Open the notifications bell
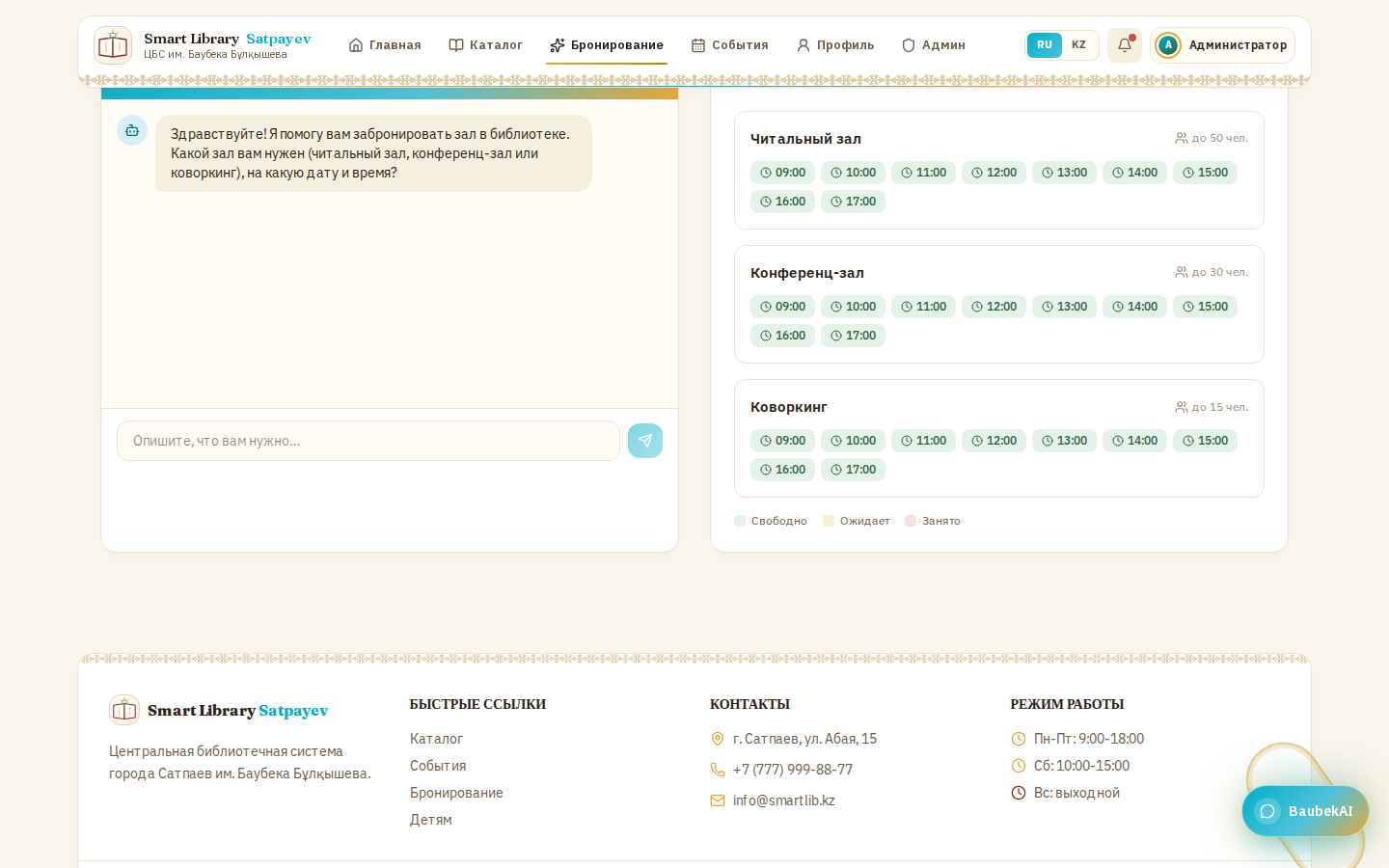 (x=1125, y=45)
